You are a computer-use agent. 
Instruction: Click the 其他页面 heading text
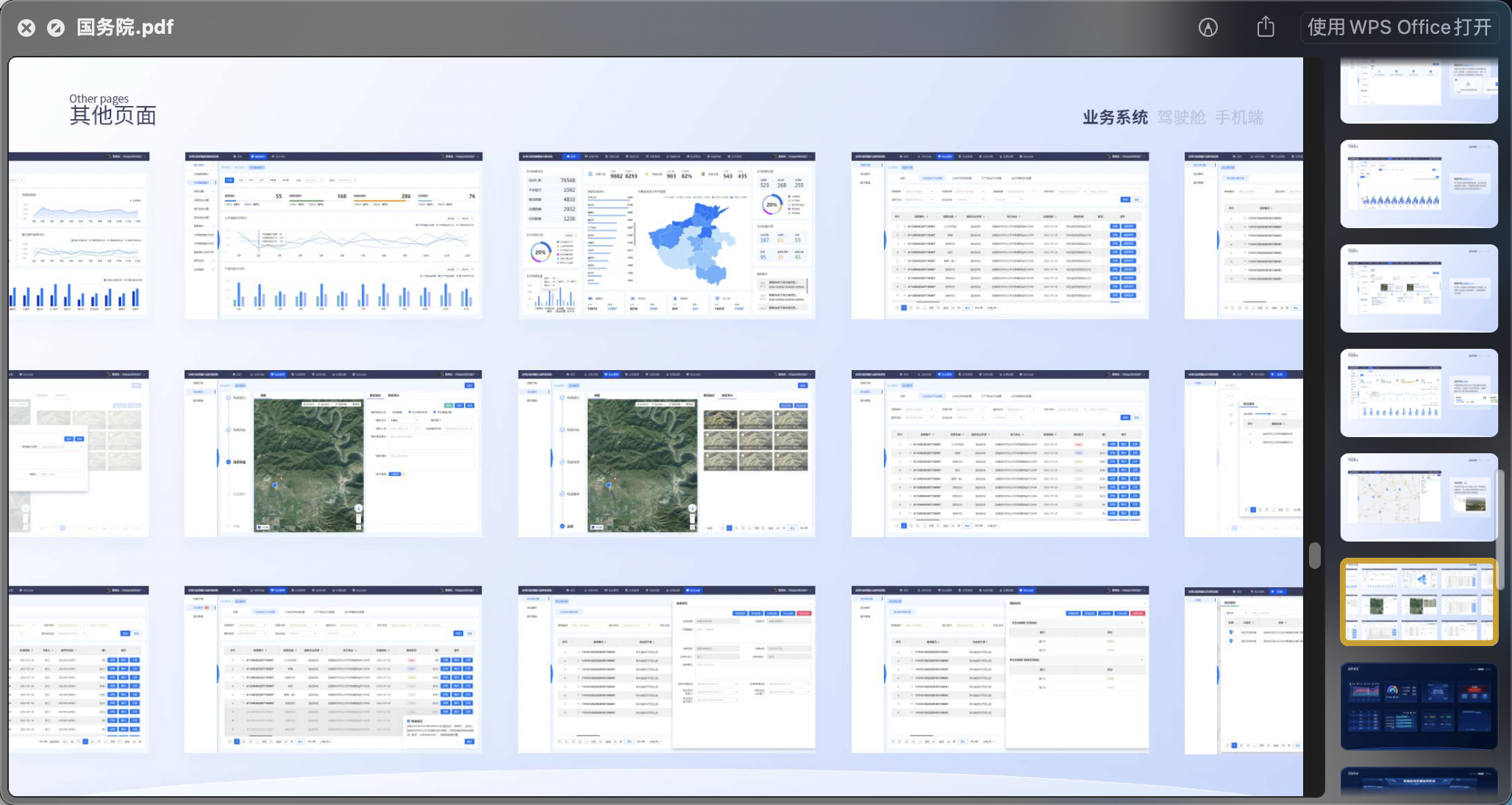(x=113, y=116)
